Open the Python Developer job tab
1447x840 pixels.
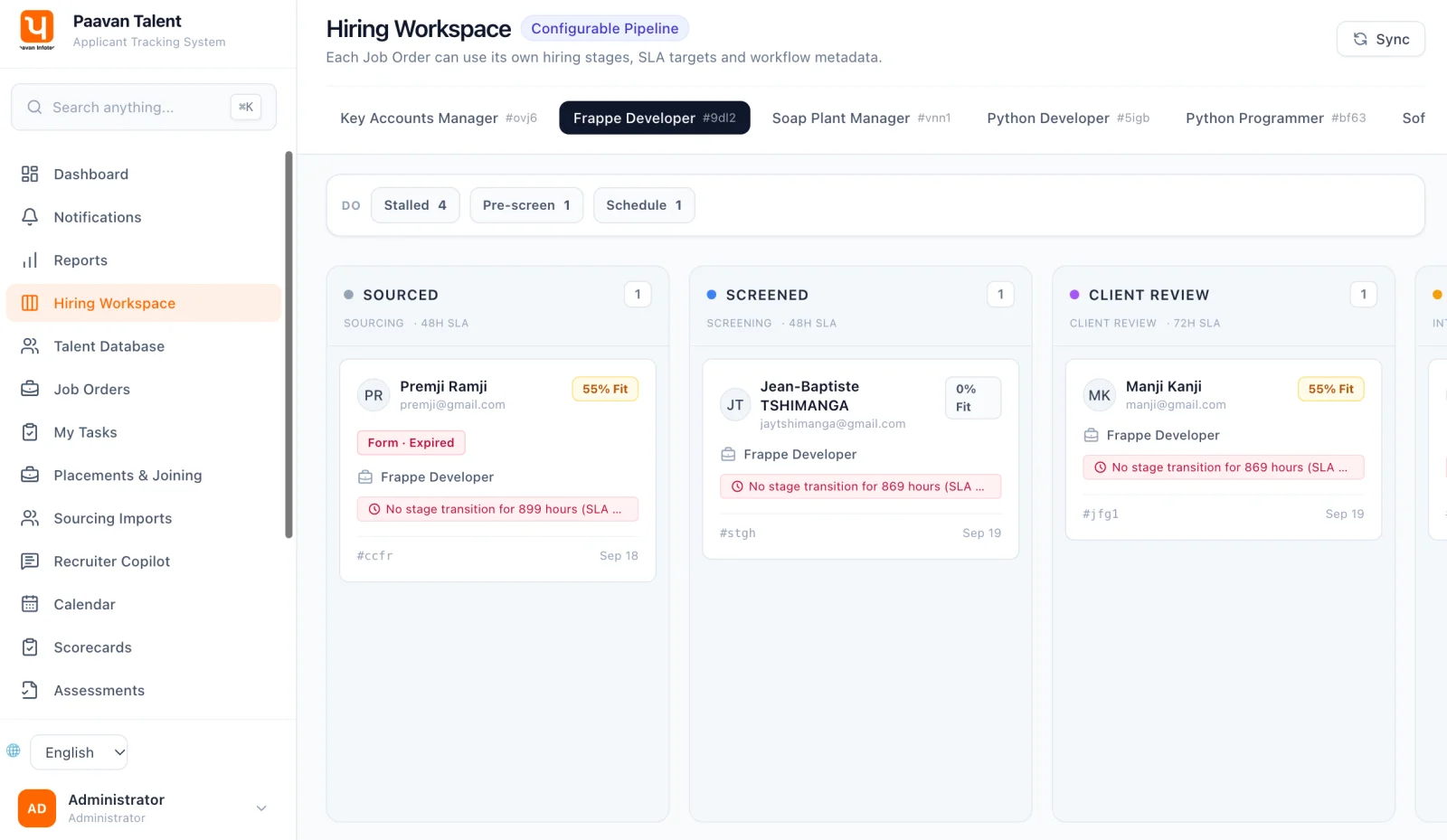click(x=1068, y=118)
